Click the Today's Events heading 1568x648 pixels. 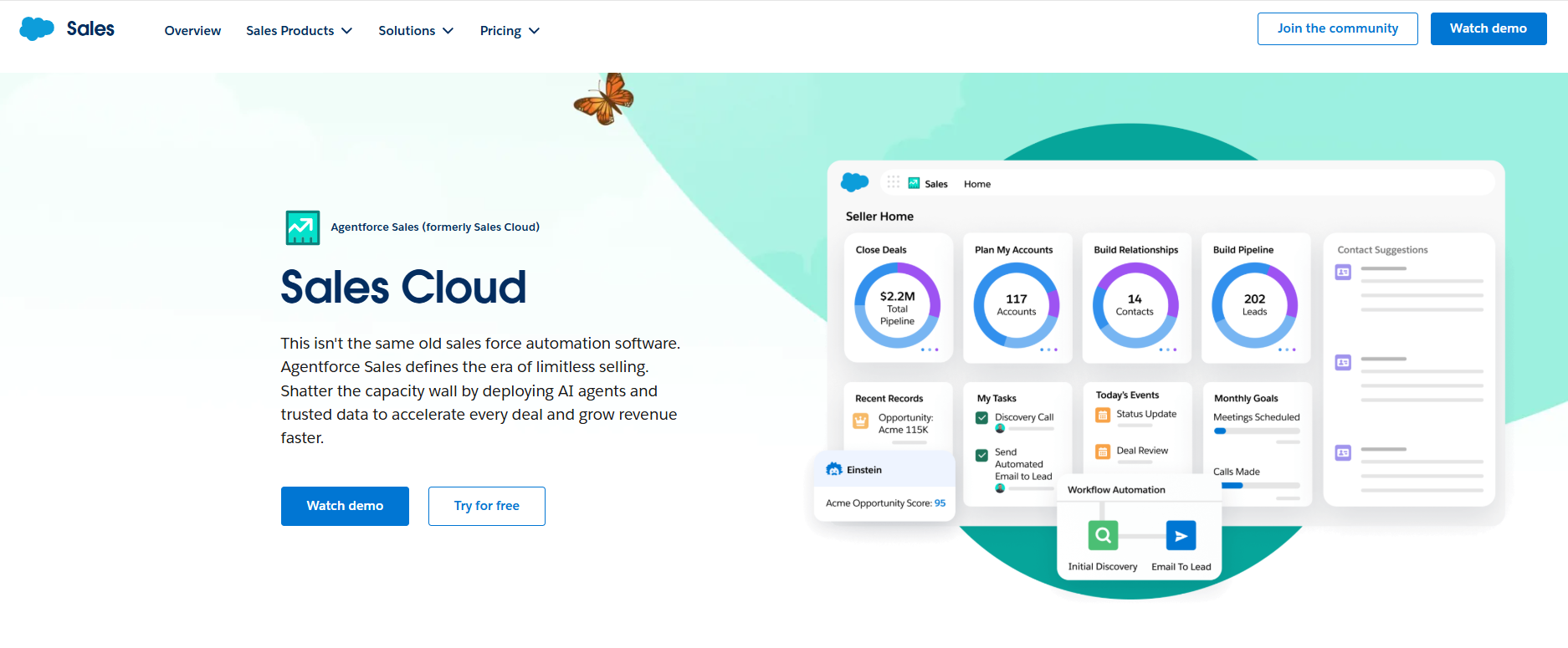1127,395
